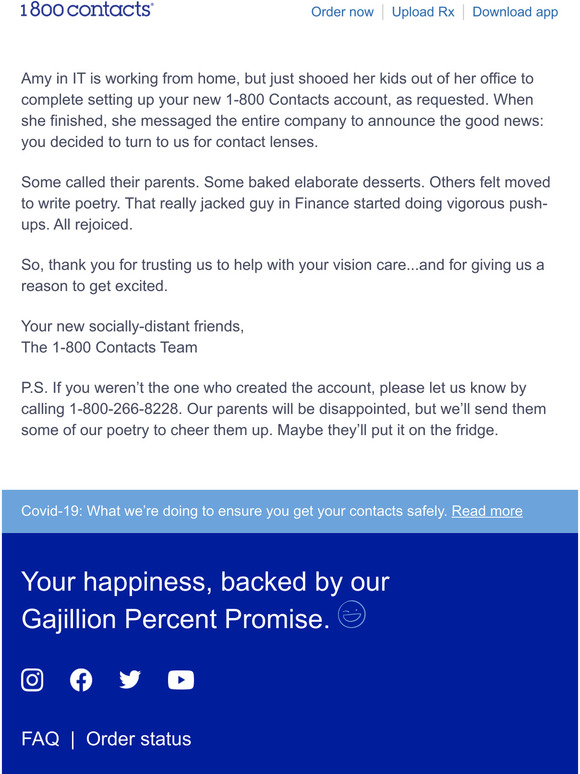Open the Twitter bird icon
580x774 pixels.
point(130,680)
